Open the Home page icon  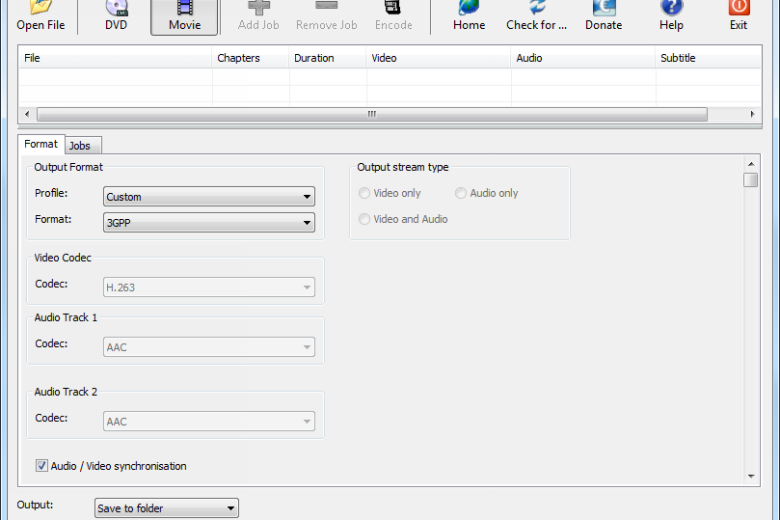(x=469, y=16)
